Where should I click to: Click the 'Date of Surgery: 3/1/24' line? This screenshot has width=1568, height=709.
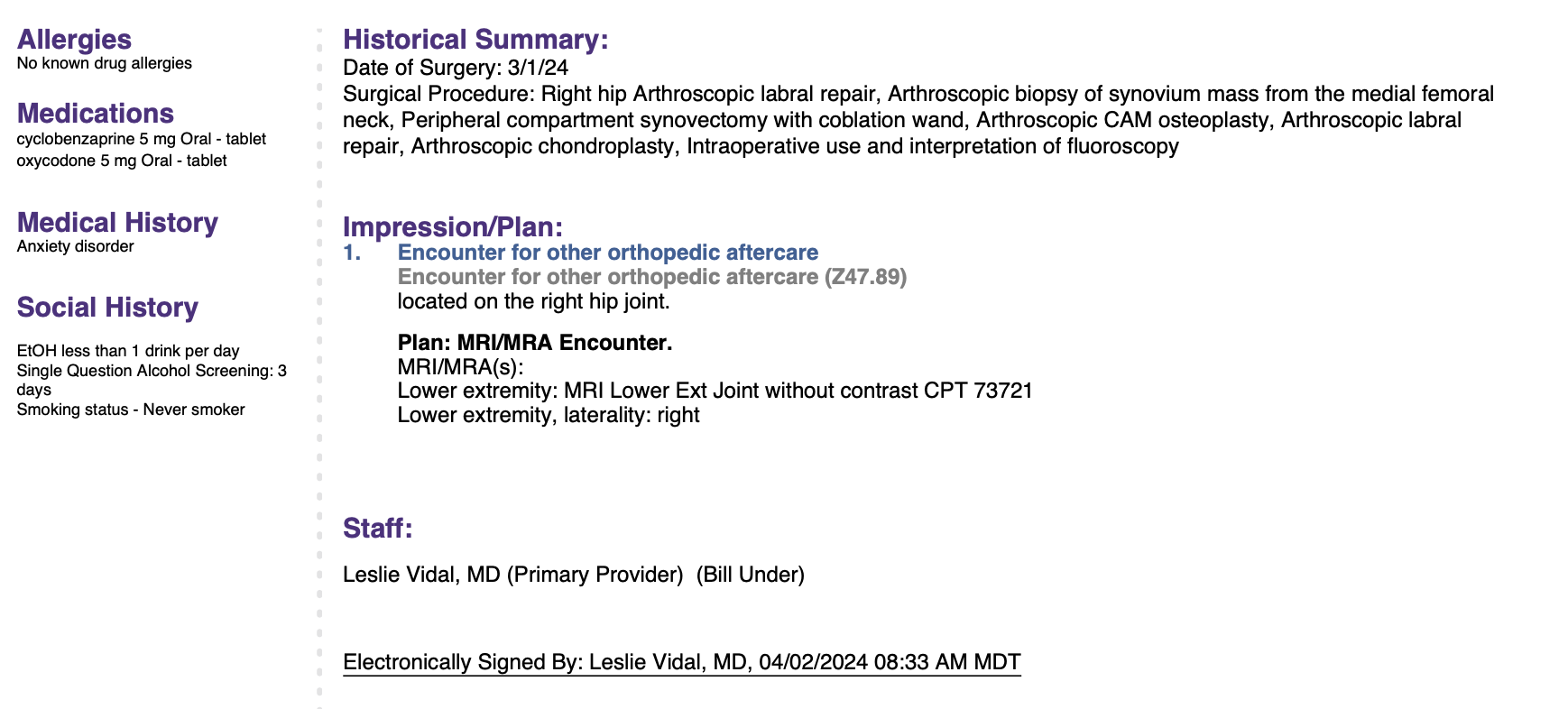(x=456, y=69)
